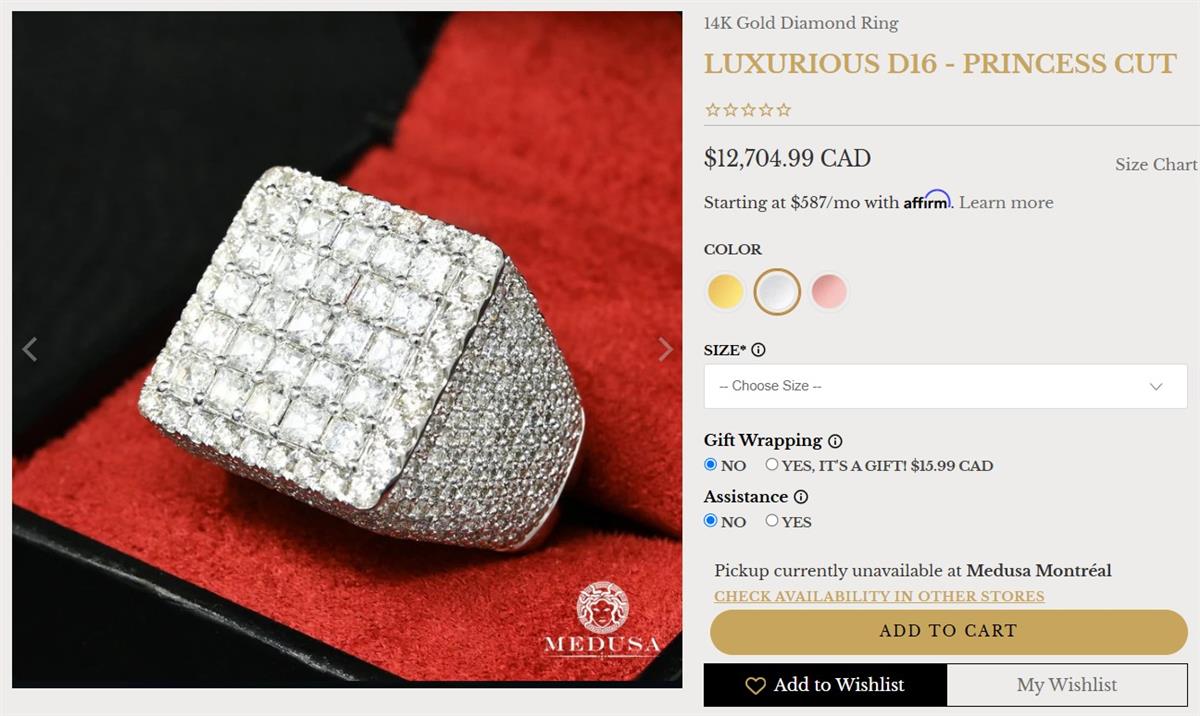
Task: Select NO for Gift Wrapping
Action: pyautogui.click(x=711, y=465)
